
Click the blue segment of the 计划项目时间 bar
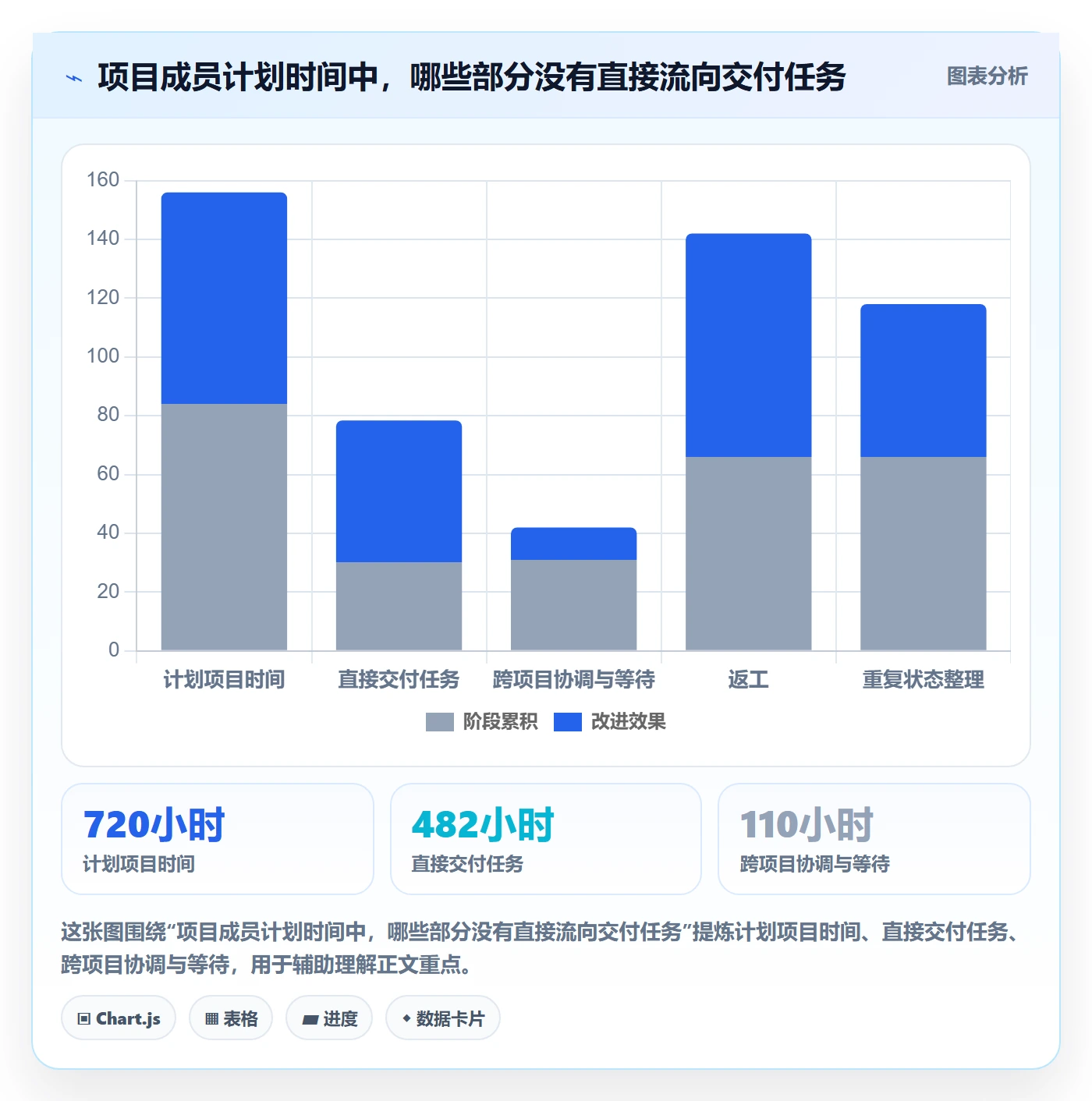point(224,298)
